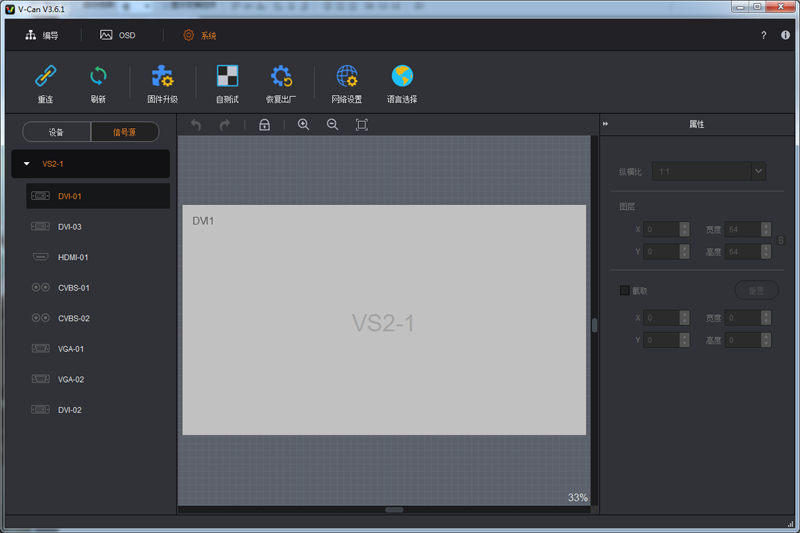Click the 重连 reconnect icon
The width and height of the screenshot is (800, 533).
[x=45, y=78]
